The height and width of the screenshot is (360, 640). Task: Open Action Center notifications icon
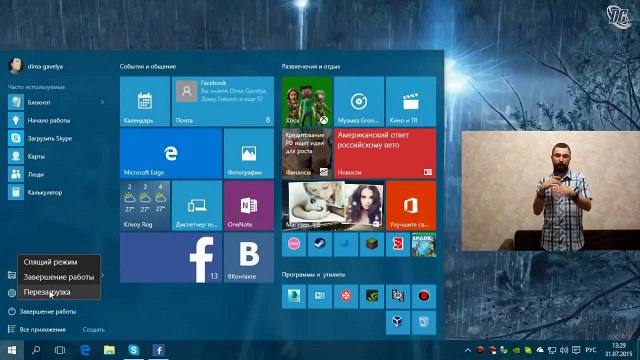click(x=576, y=350)
